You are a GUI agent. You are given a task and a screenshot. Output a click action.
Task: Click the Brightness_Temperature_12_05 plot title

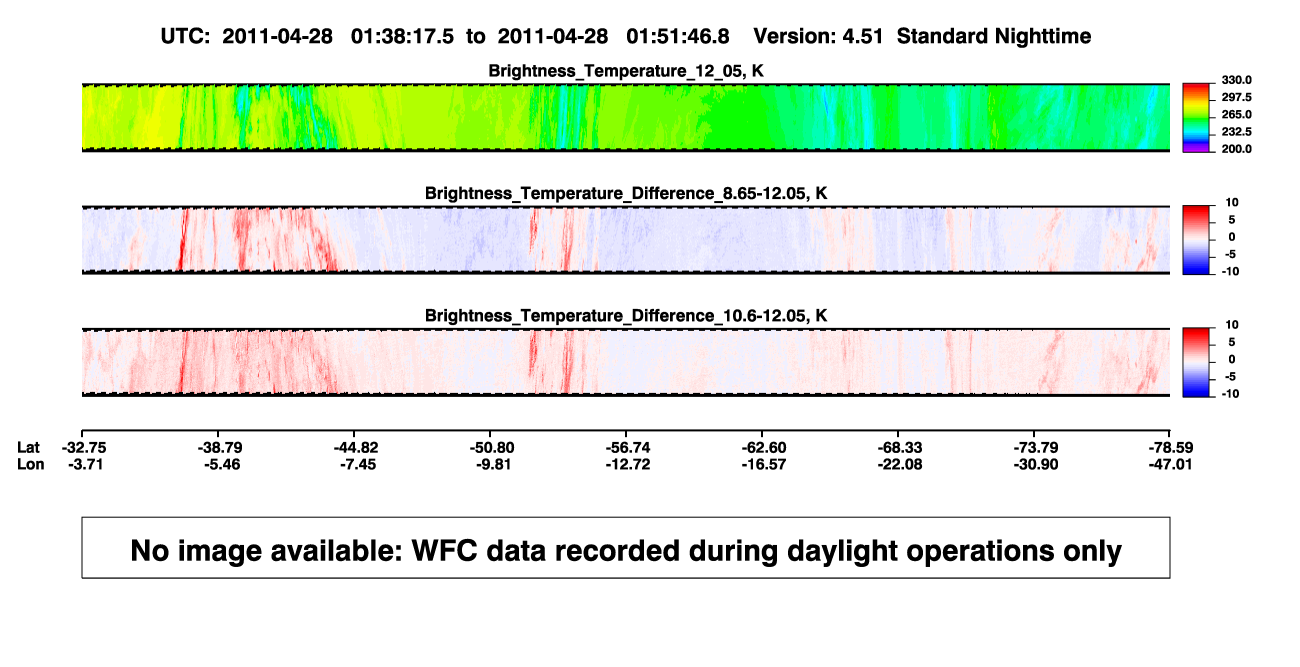pyautogui.click(x=626, y=71)
